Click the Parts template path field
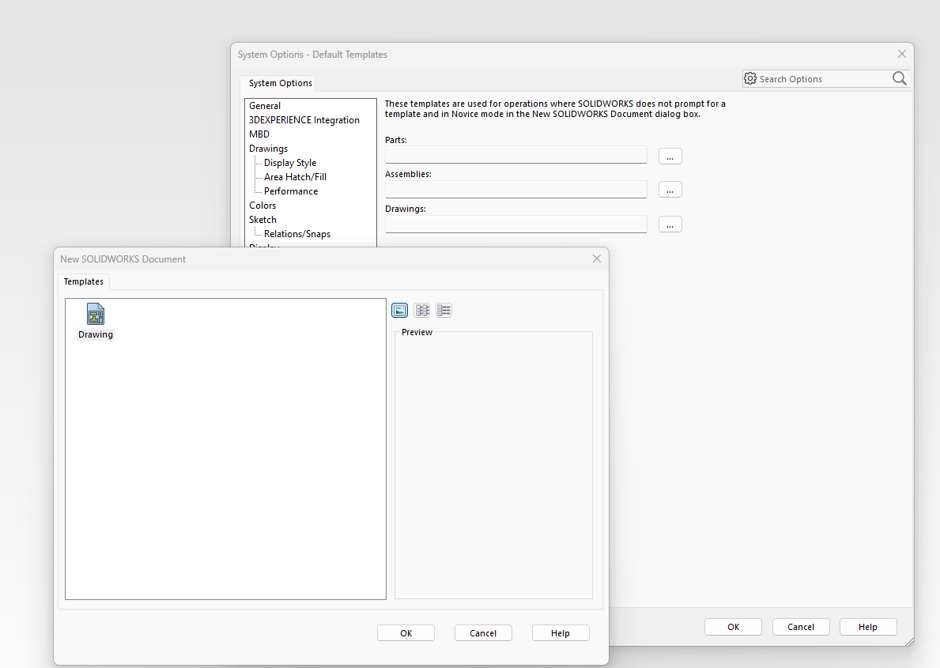940x668 pixels. tap(516, 155)
